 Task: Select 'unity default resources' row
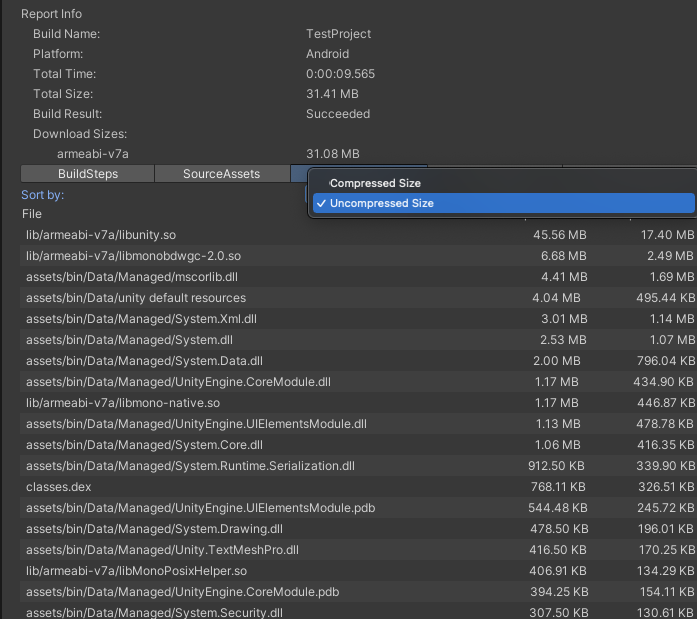click(x=358, y=298)
